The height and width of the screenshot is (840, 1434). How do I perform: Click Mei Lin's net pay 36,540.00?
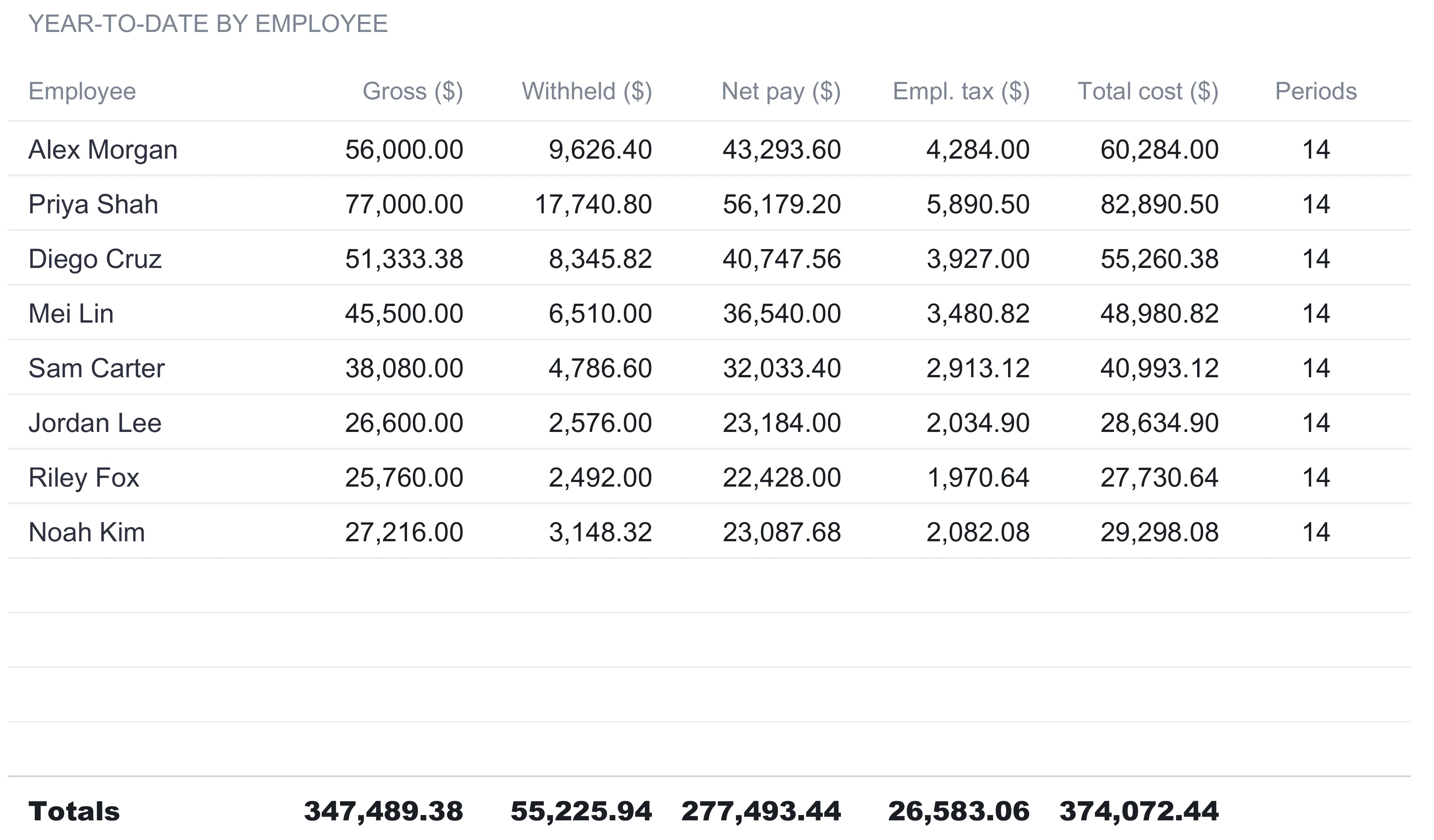pos(782,314)
